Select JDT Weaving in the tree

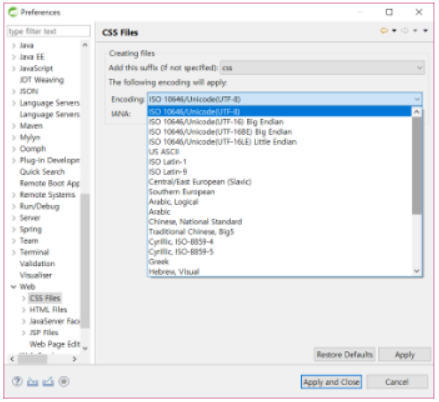tap(42, 80)
